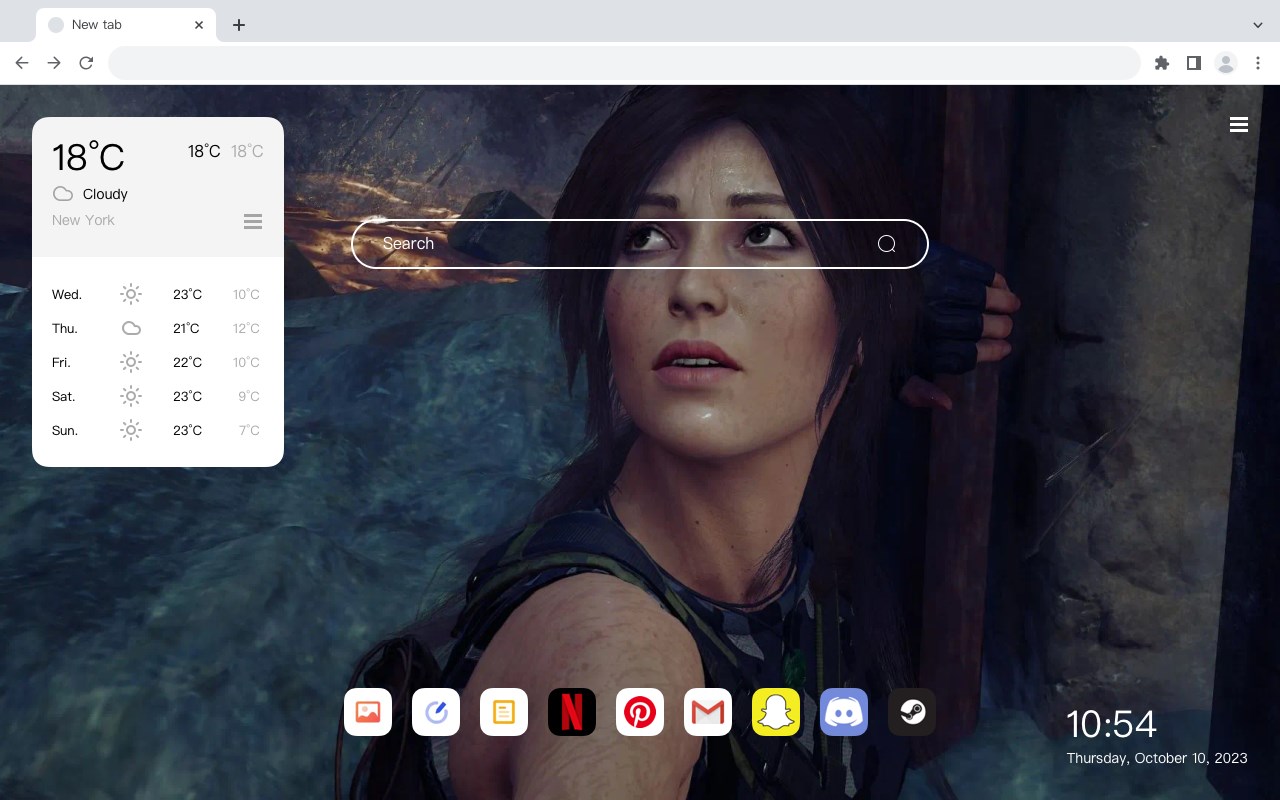
Task: Click the Thursday, October 10, 2023 date
Action: click(1157, 758)
